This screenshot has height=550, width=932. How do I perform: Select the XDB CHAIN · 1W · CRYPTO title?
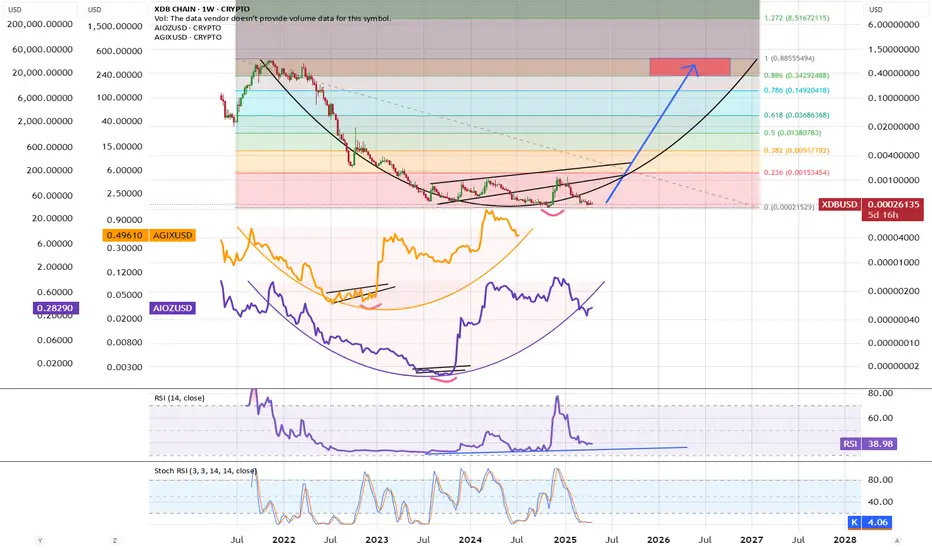tap(202, 9)
